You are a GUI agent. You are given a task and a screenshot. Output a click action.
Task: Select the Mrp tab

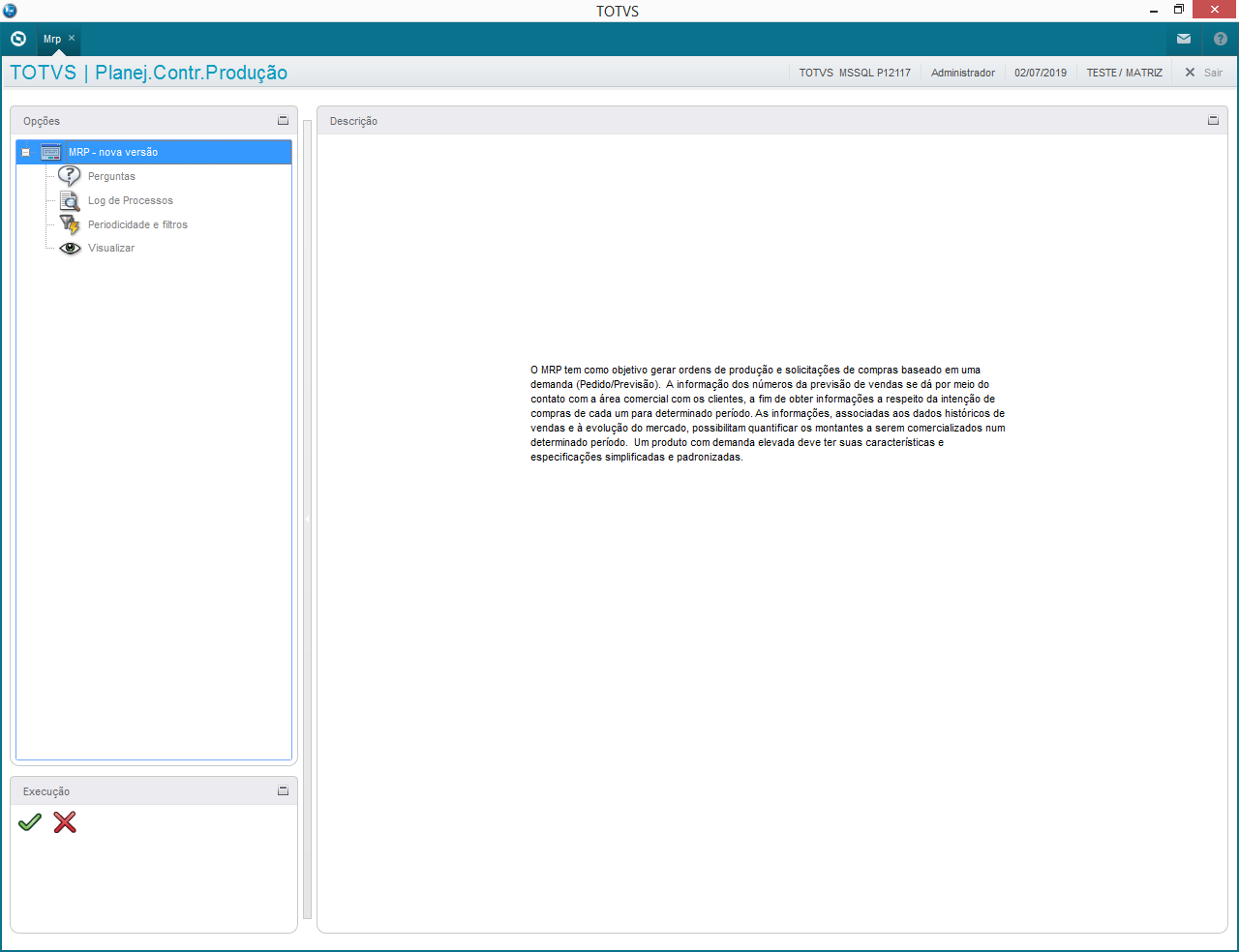point(52,40)
